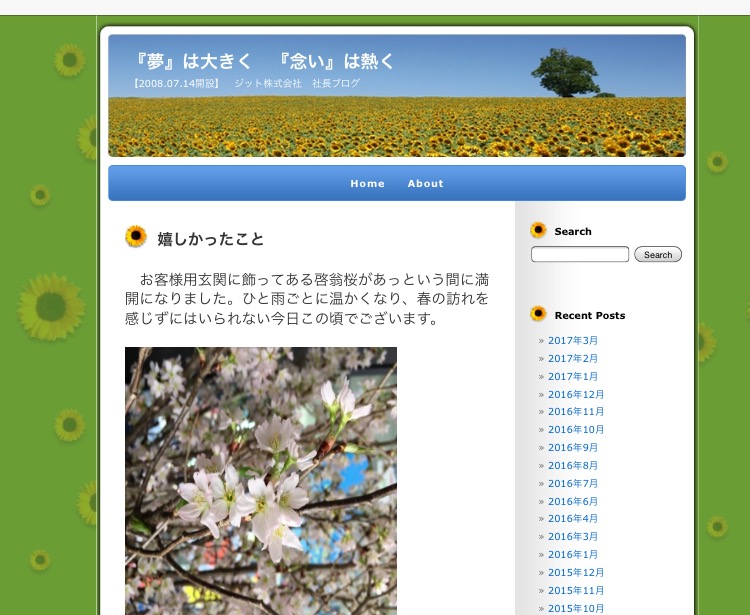Open the Home menu item
Viewport: 750px width, 615px height.
(x=367, y=183)
